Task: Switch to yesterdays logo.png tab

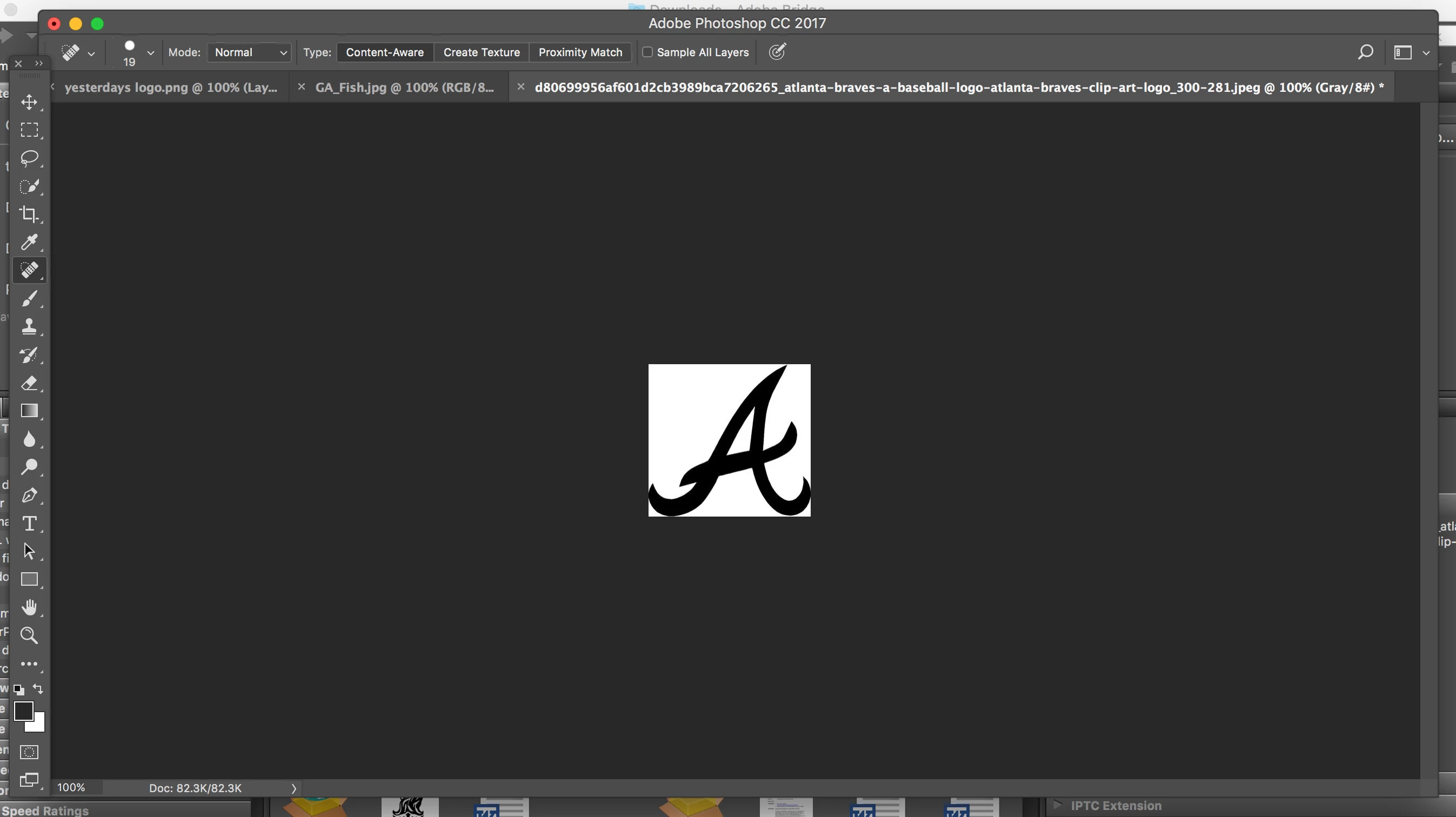Action: click(x=171, y=88)
